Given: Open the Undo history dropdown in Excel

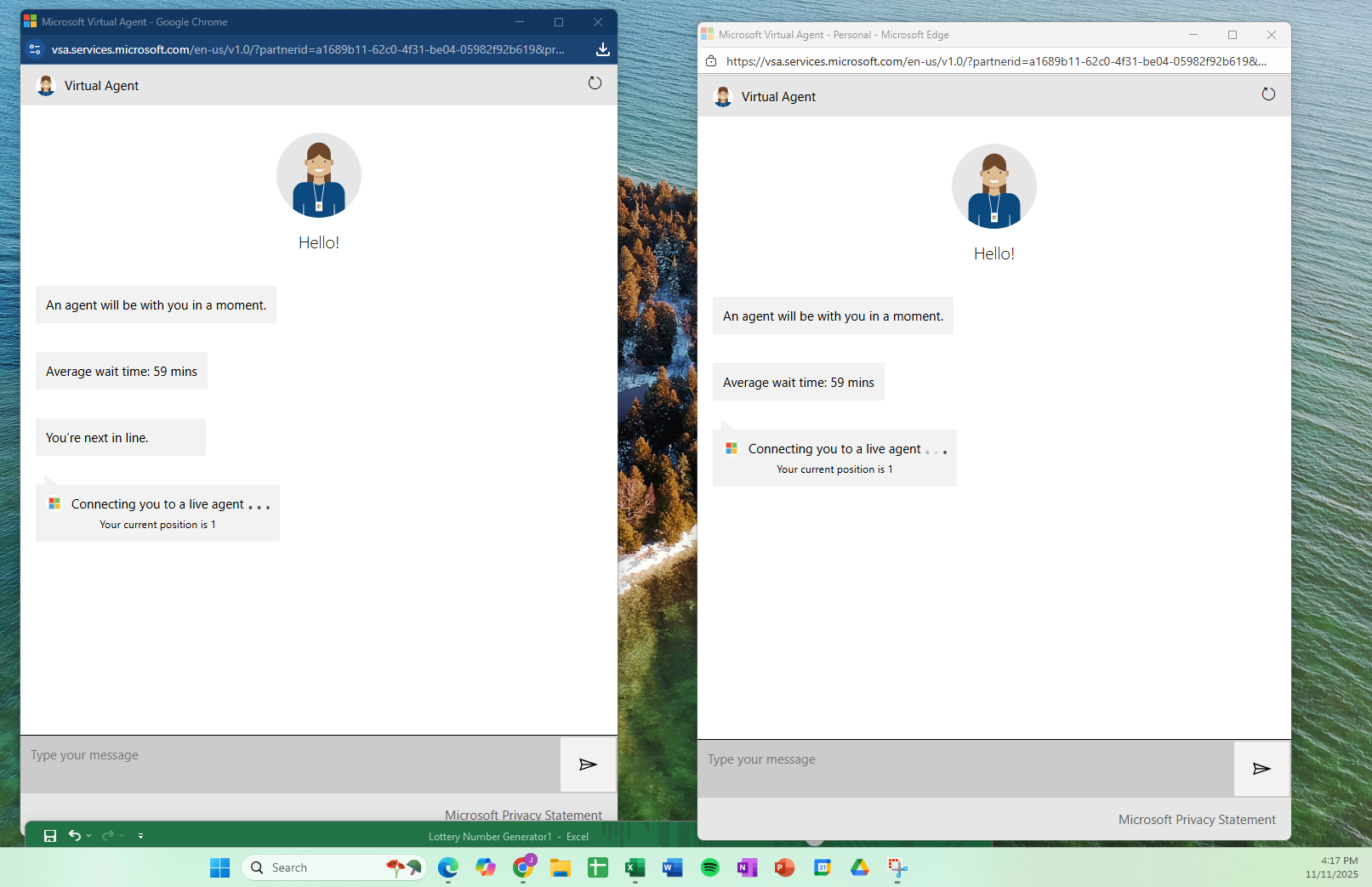Looking at the screenshot, I should pos(88,836).
